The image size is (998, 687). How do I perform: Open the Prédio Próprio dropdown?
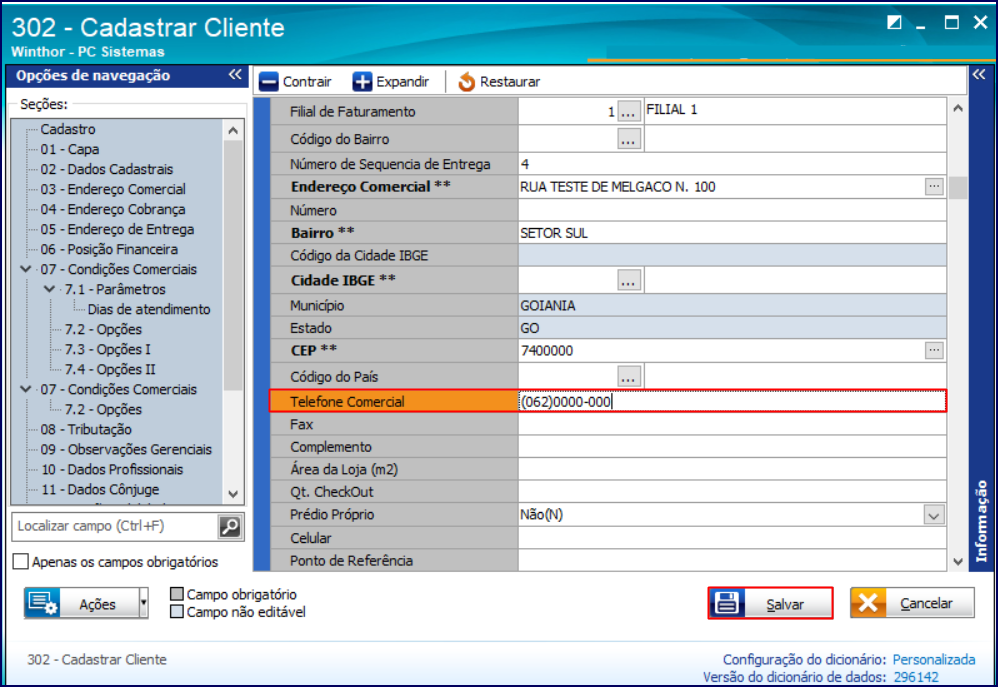click(934, 515)
